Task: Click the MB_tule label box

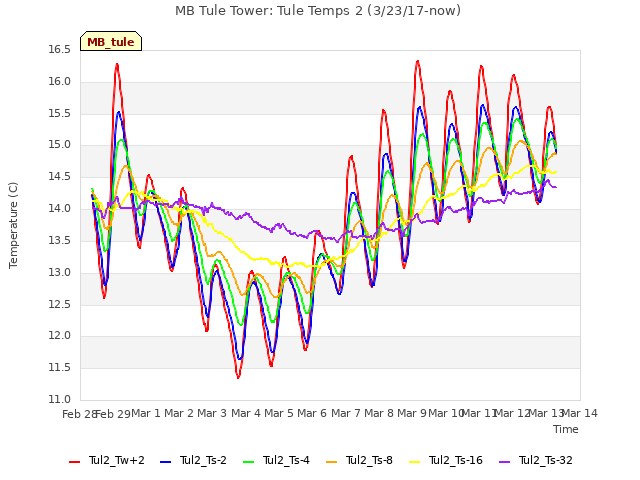Action: click(111, 41)
